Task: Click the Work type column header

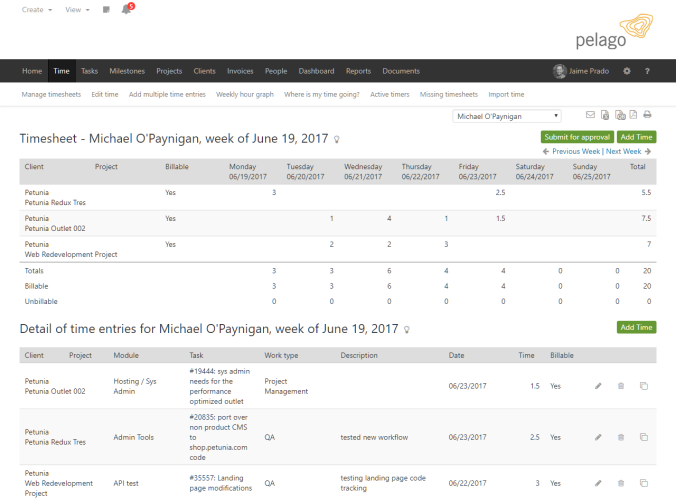Action: [x=281, y=356]
